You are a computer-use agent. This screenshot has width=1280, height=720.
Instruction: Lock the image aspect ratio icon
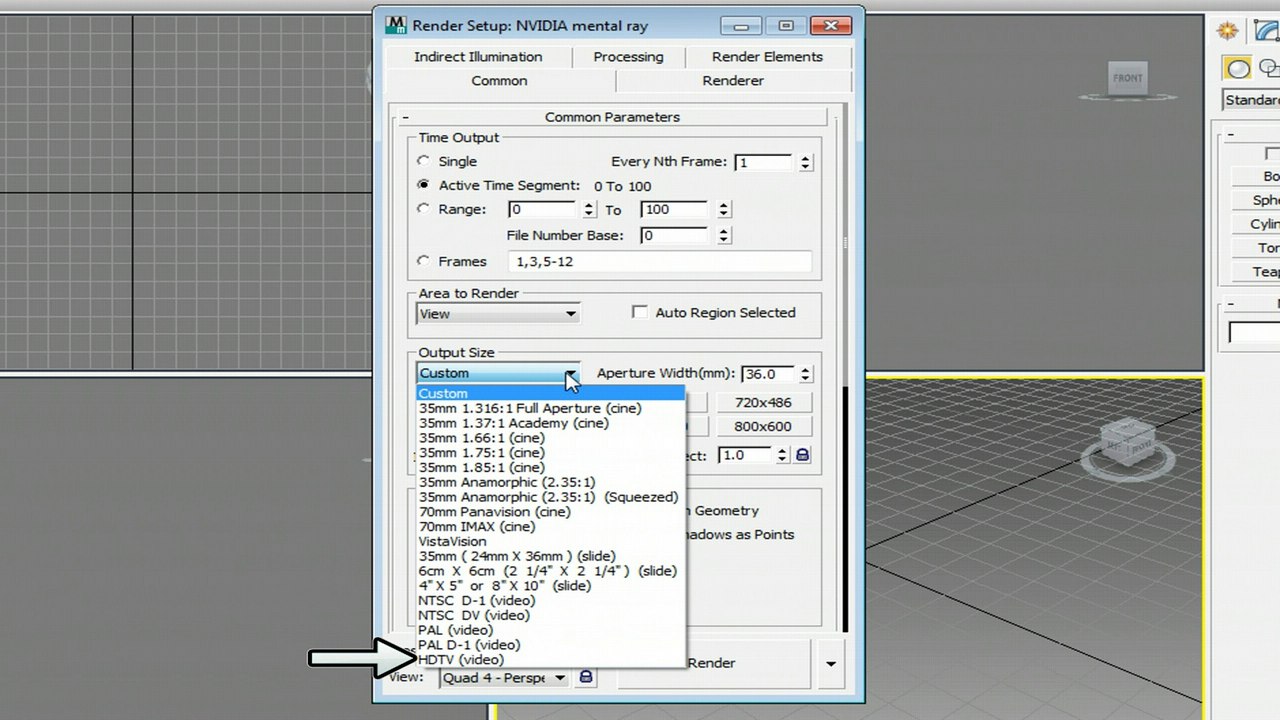802,455
